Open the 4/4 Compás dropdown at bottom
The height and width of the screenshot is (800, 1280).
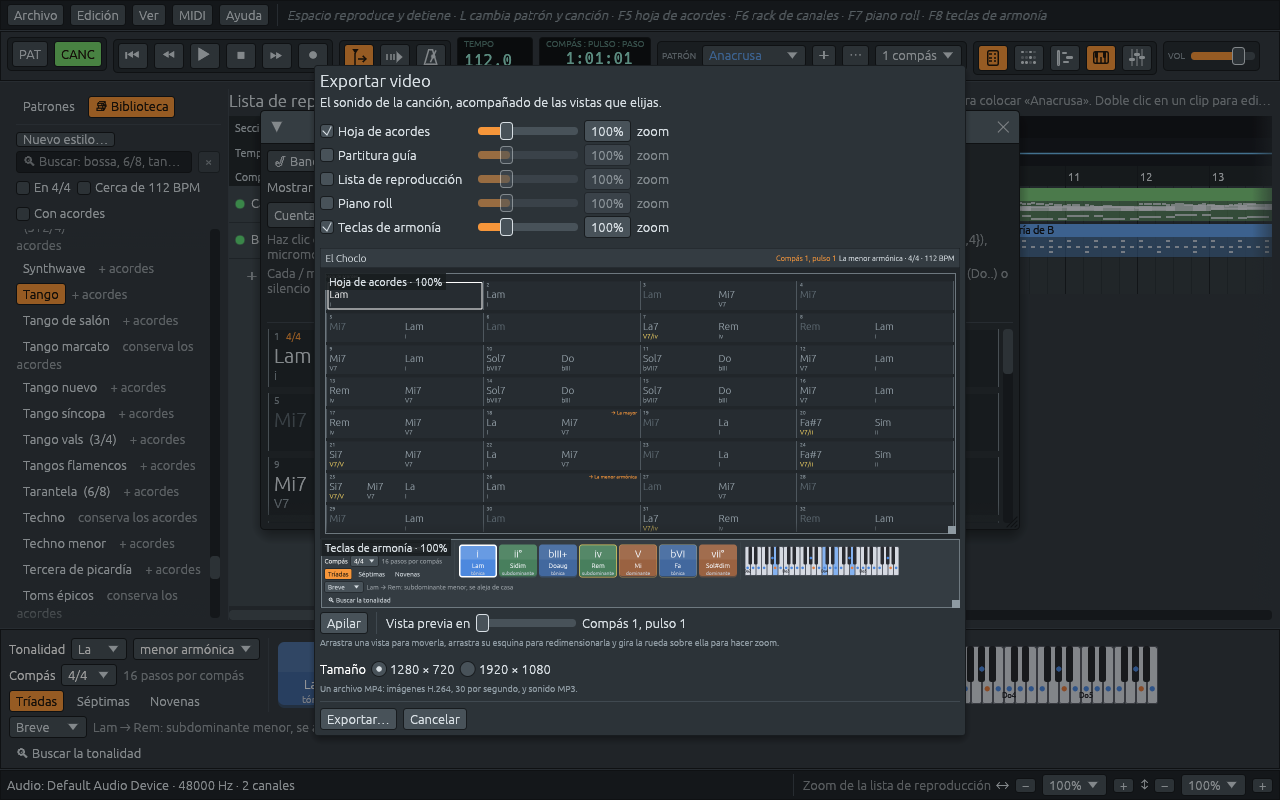pos(88,675)
